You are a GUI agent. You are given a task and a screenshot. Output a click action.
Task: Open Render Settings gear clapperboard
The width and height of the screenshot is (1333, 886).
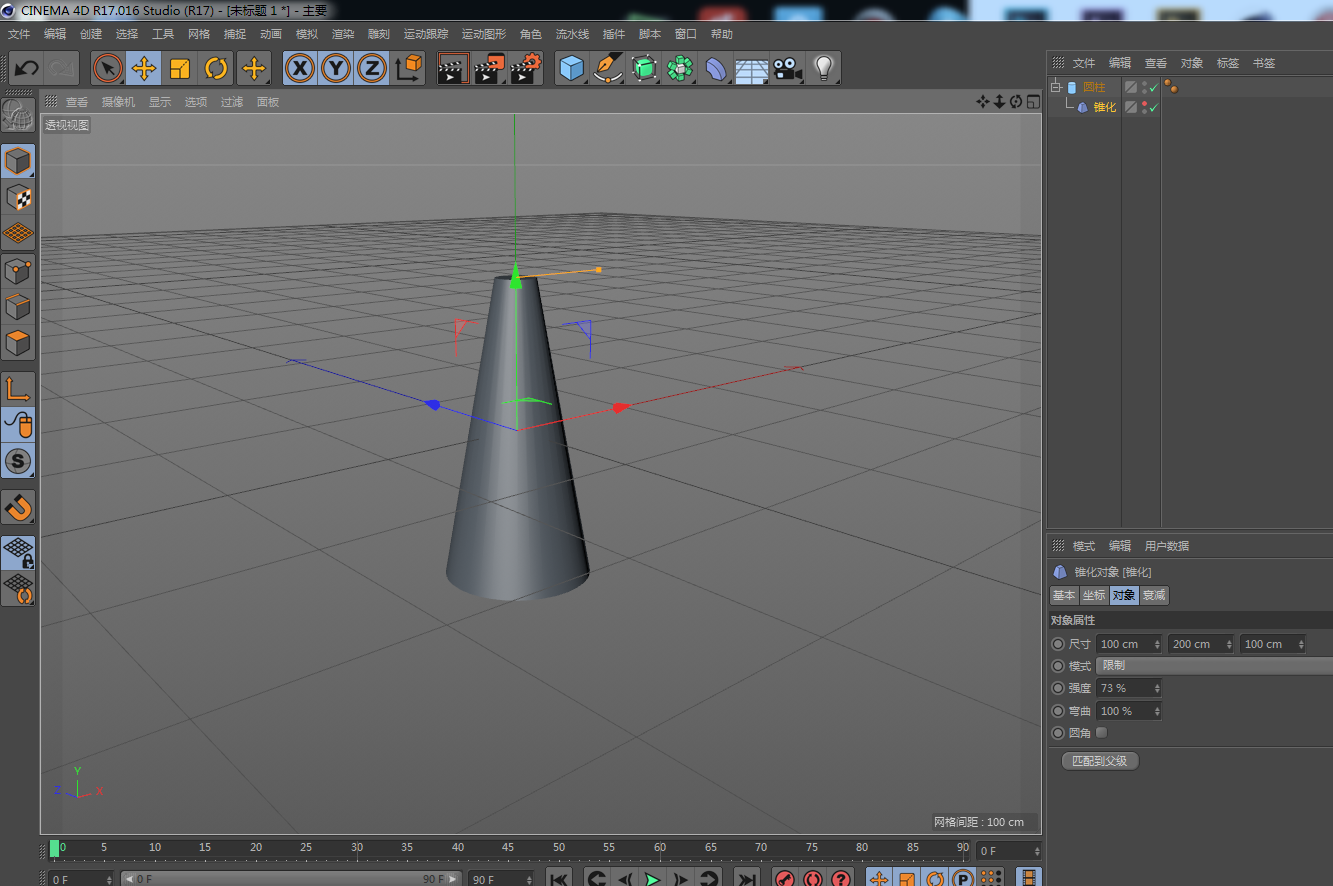(x=525, y=69)
